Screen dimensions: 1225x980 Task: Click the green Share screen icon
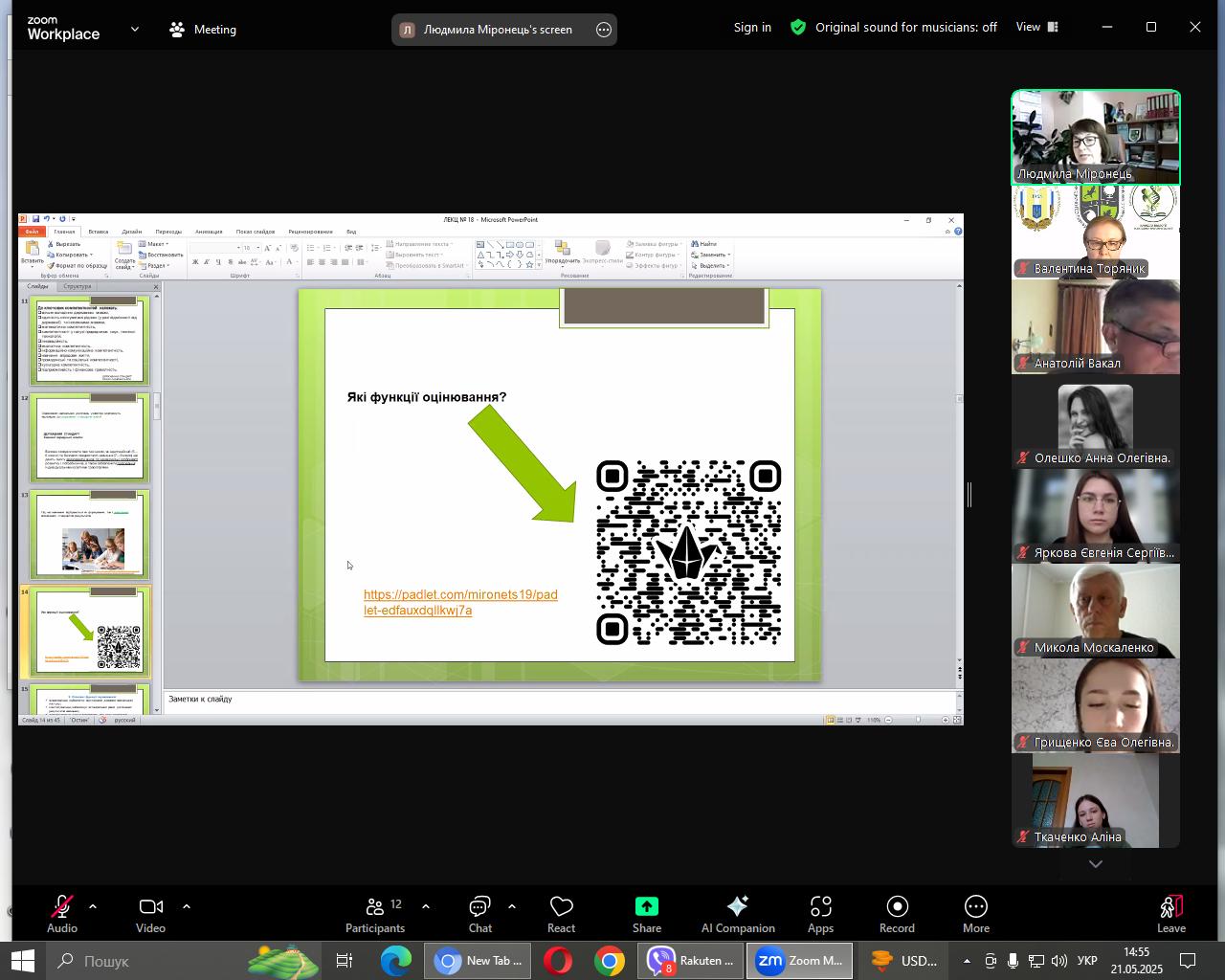pos(647,906)
